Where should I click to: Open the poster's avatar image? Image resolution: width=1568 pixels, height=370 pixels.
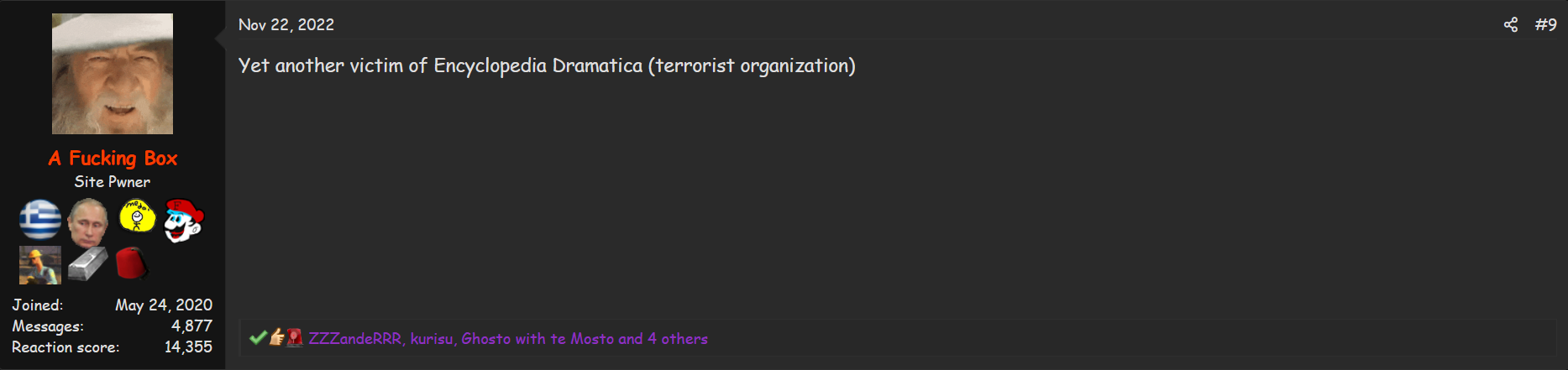(113, 74)
